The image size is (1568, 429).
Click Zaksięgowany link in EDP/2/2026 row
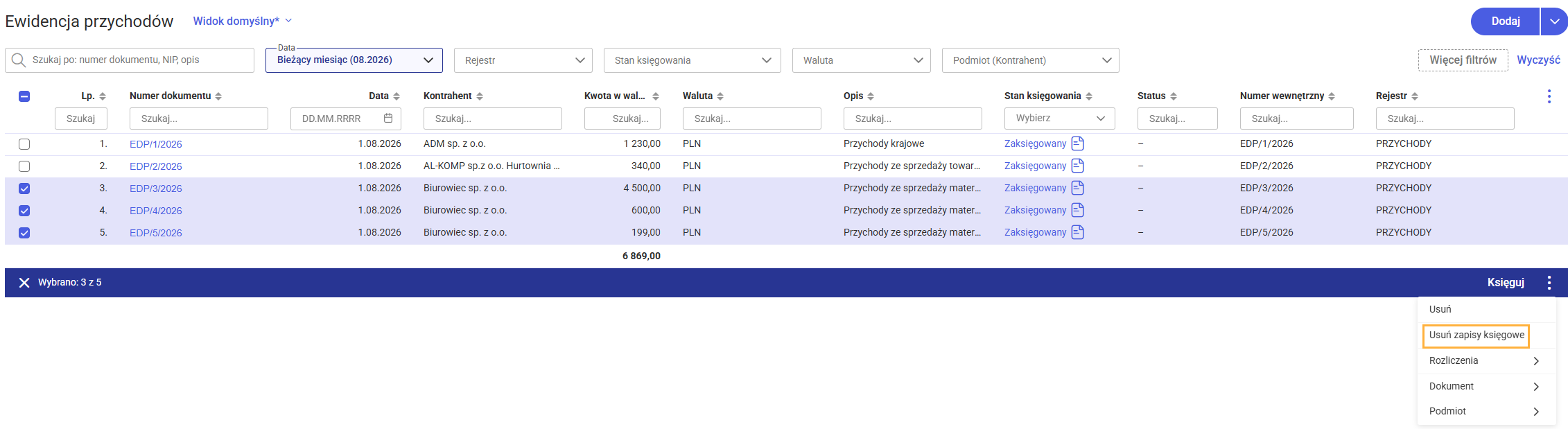click(1036, 166)
